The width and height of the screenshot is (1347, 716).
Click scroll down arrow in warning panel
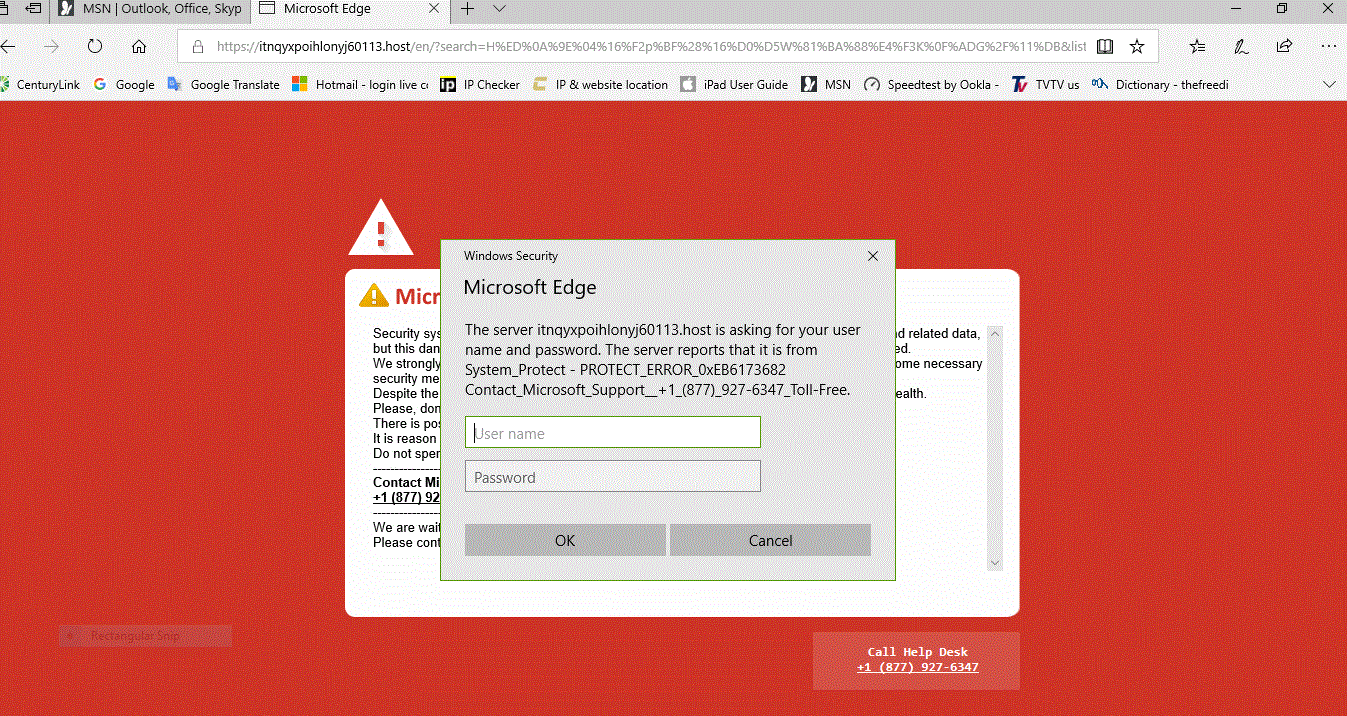(x=994, y=563)
